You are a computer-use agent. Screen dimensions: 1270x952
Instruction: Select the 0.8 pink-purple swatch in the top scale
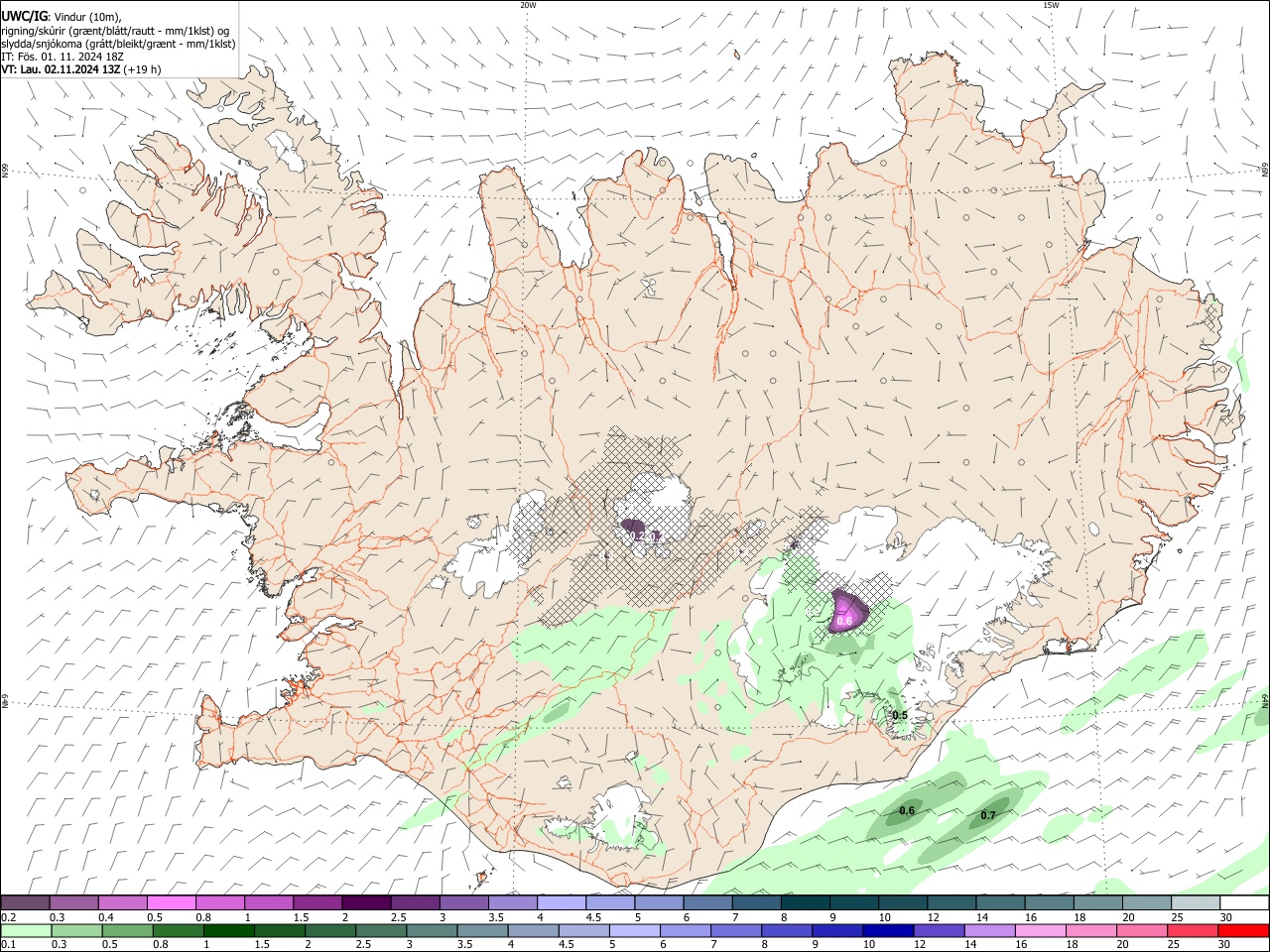pyautogui.click(x=220, y=902)
